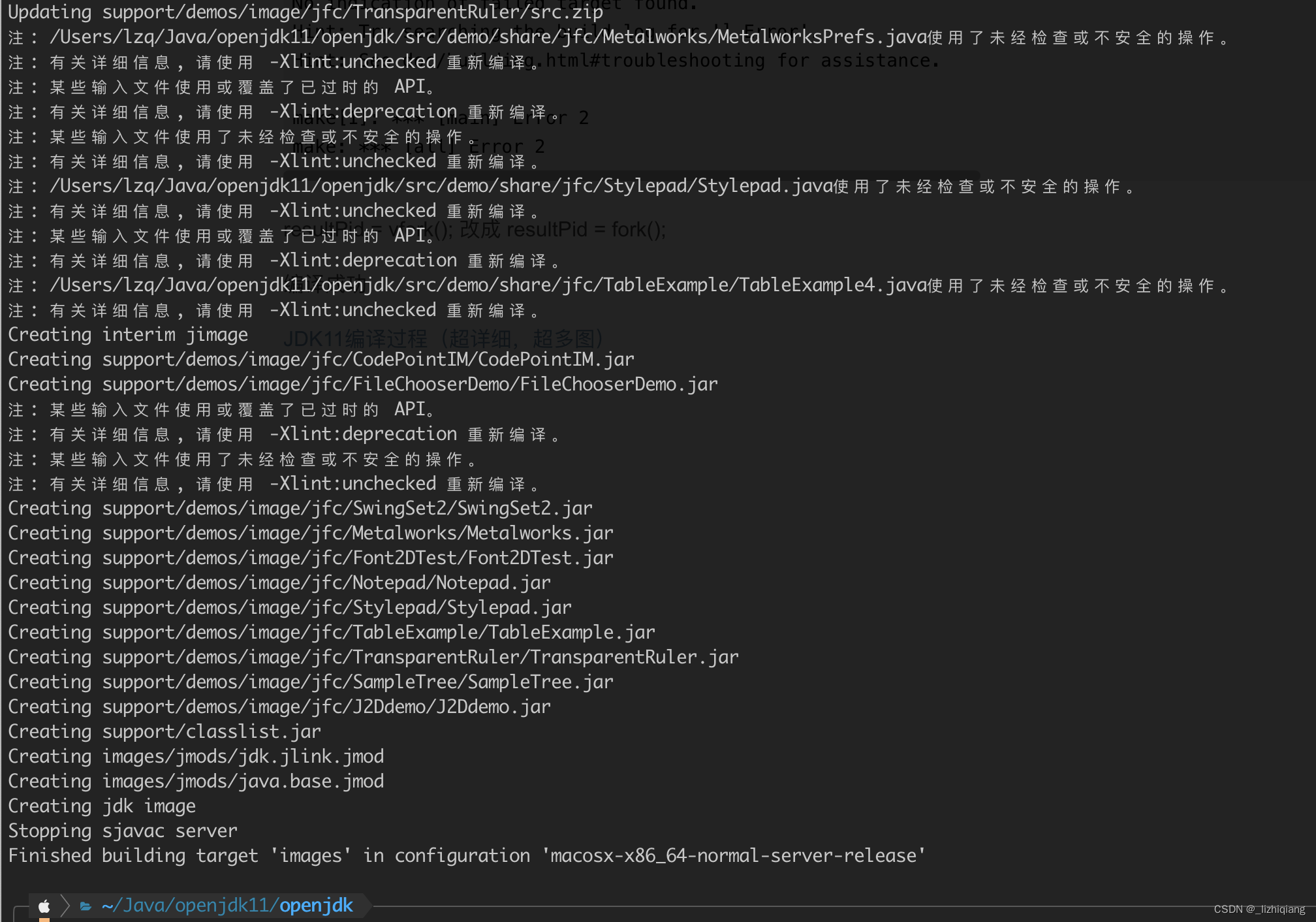Click the prompt path ~/Java/openjdk11/openjdk
The image size is (1316, 922).
(227, 905)
